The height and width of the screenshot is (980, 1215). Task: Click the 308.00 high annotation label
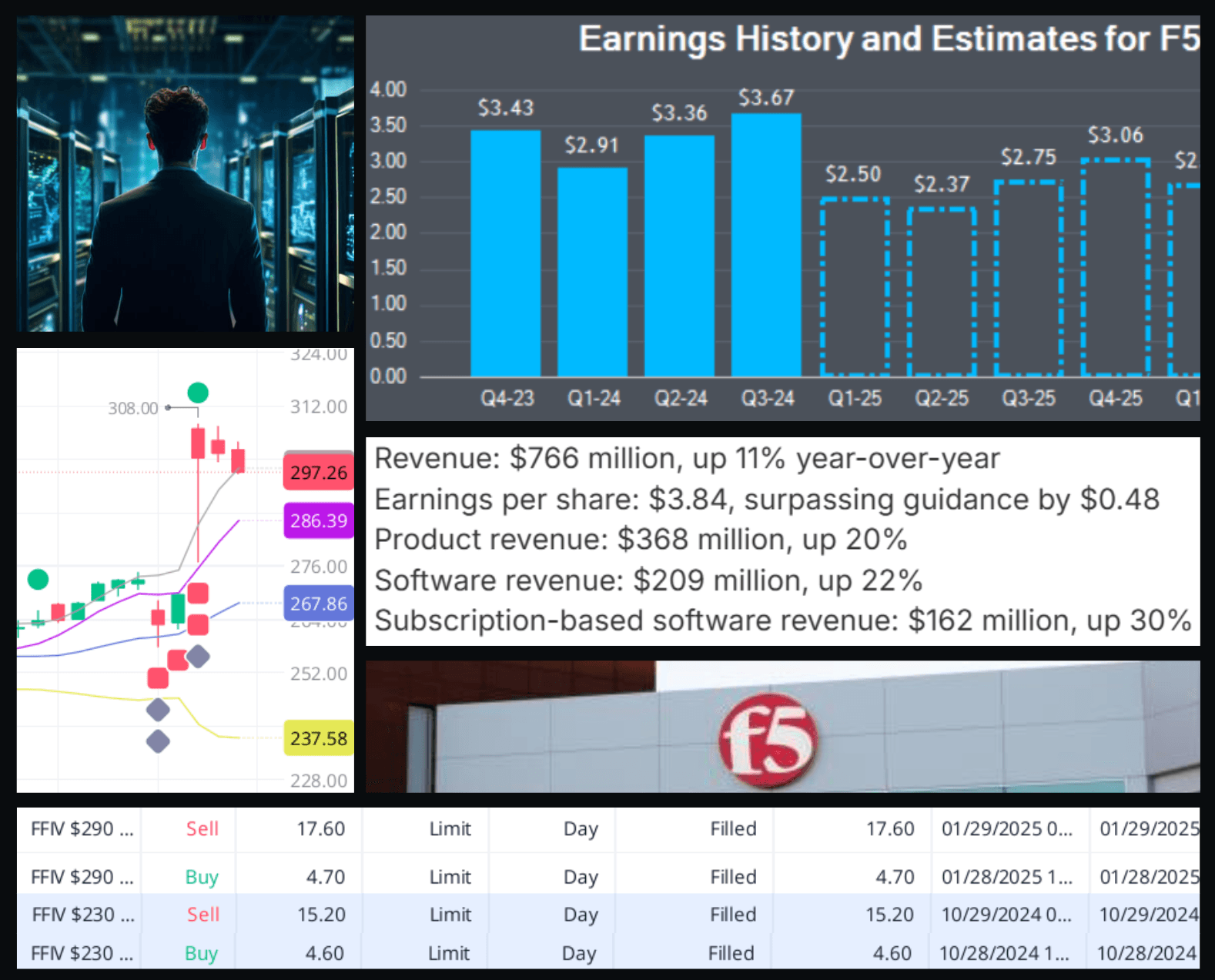(x=133, y=408)
